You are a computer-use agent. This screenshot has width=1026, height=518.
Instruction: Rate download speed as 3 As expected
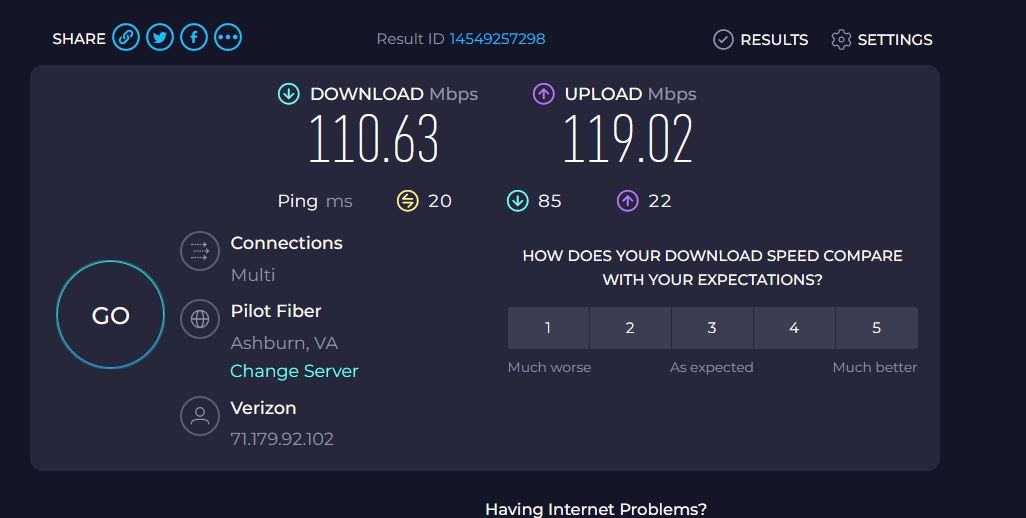click(712, 328)
